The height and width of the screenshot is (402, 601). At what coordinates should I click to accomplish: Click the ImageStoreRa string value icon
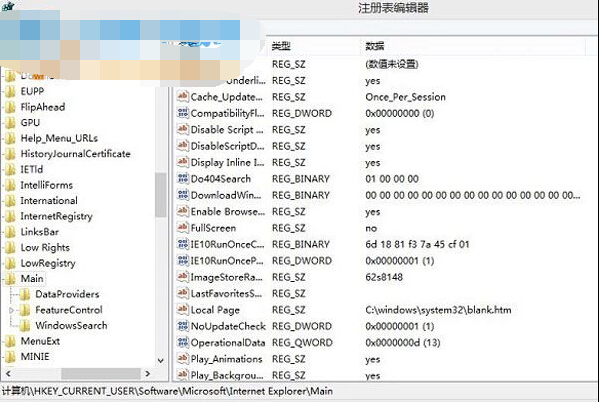183,277
